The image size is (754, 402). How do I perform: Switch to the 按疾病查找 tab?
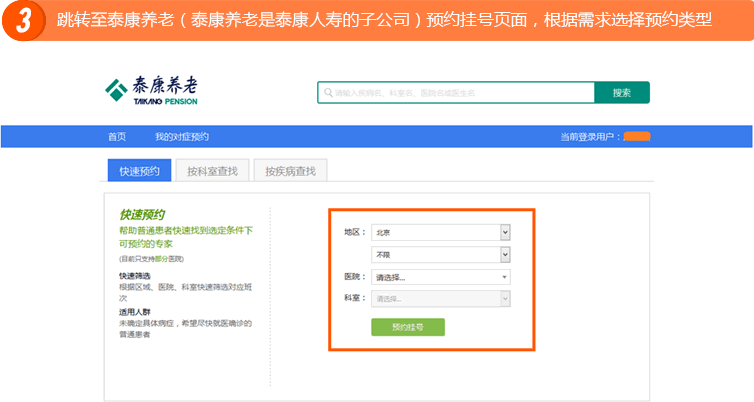[x=290, y=171]
